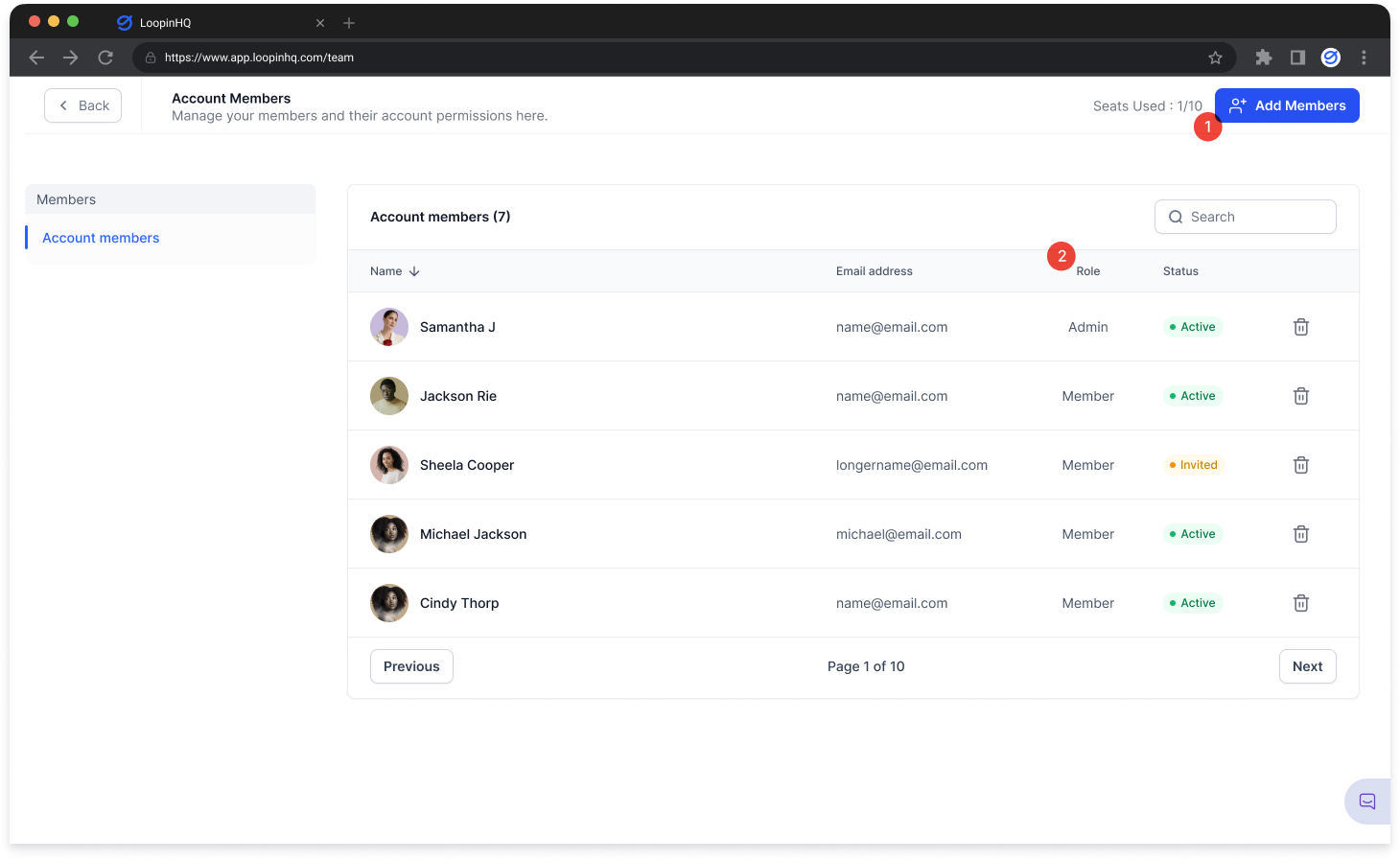
Task: Open browser three-dot menu
Action: (x=1364, y=58)
